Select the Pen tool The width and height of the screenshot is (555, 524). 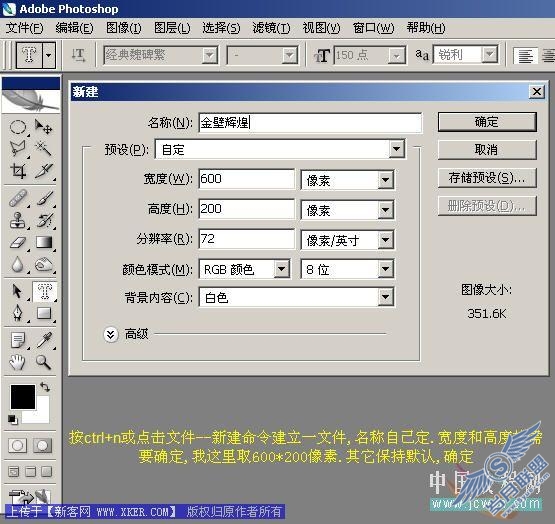point(18,313)
